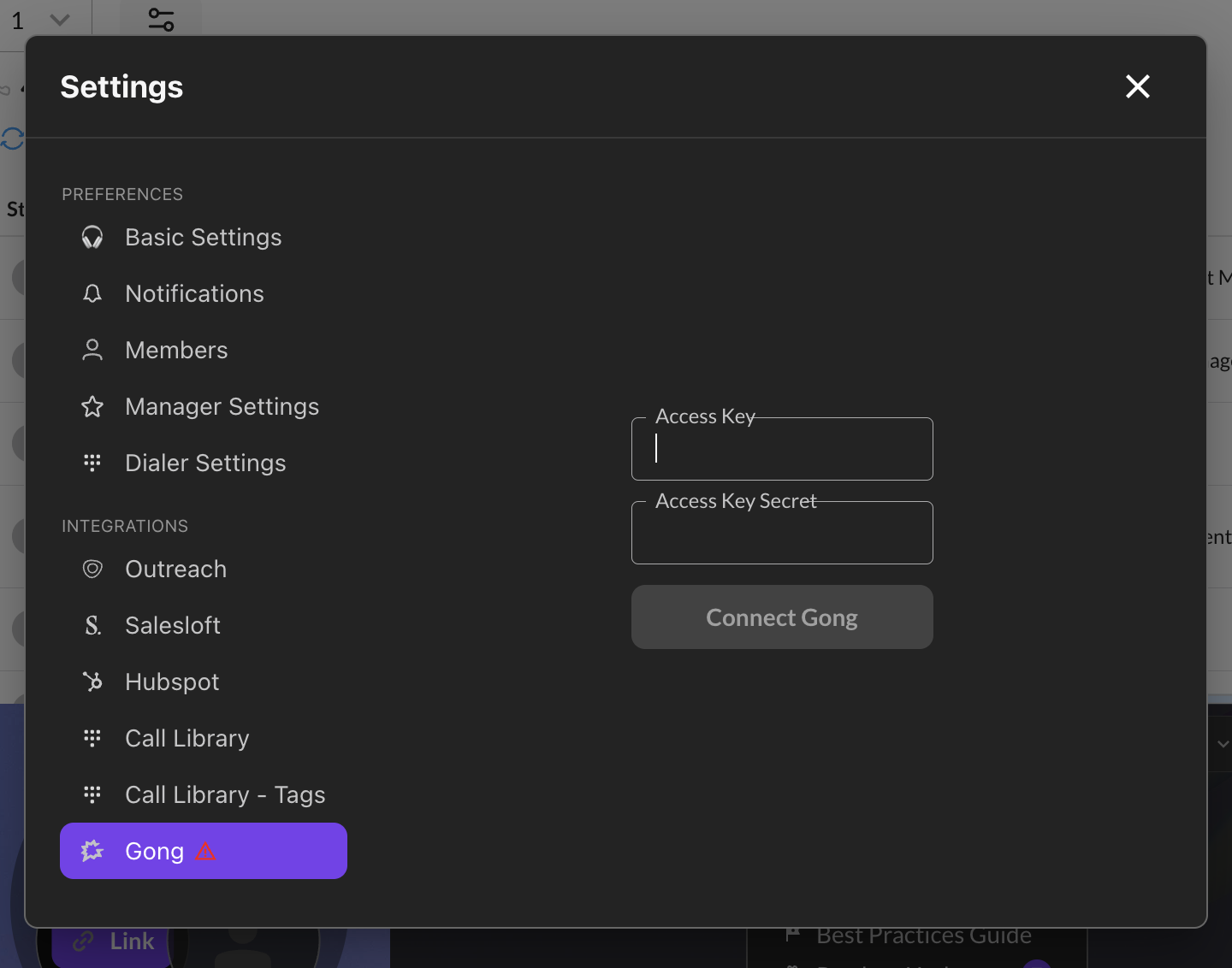The height and width of the screenshot is (968, 1232).
Task: Click the Gong starburst logo icon
Action: [92, 851]
